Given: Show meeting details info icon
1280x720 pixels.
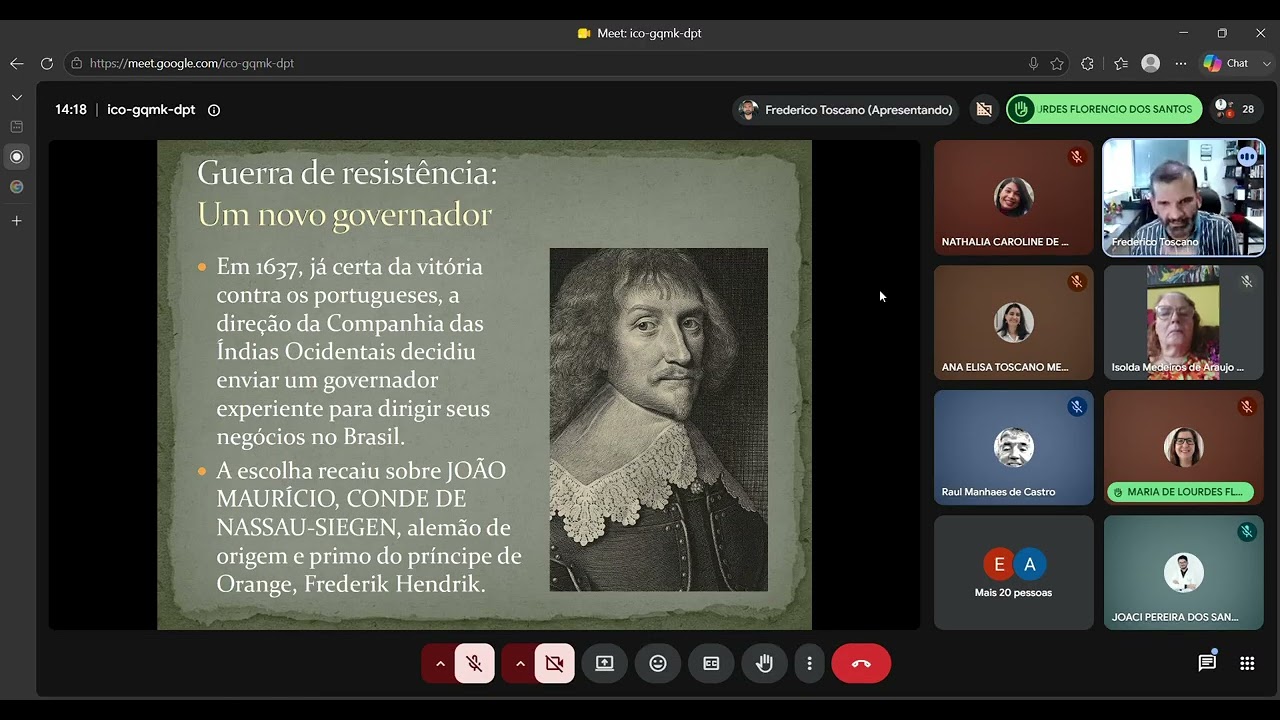Looking at the screenshot, I should coord(213,110).
